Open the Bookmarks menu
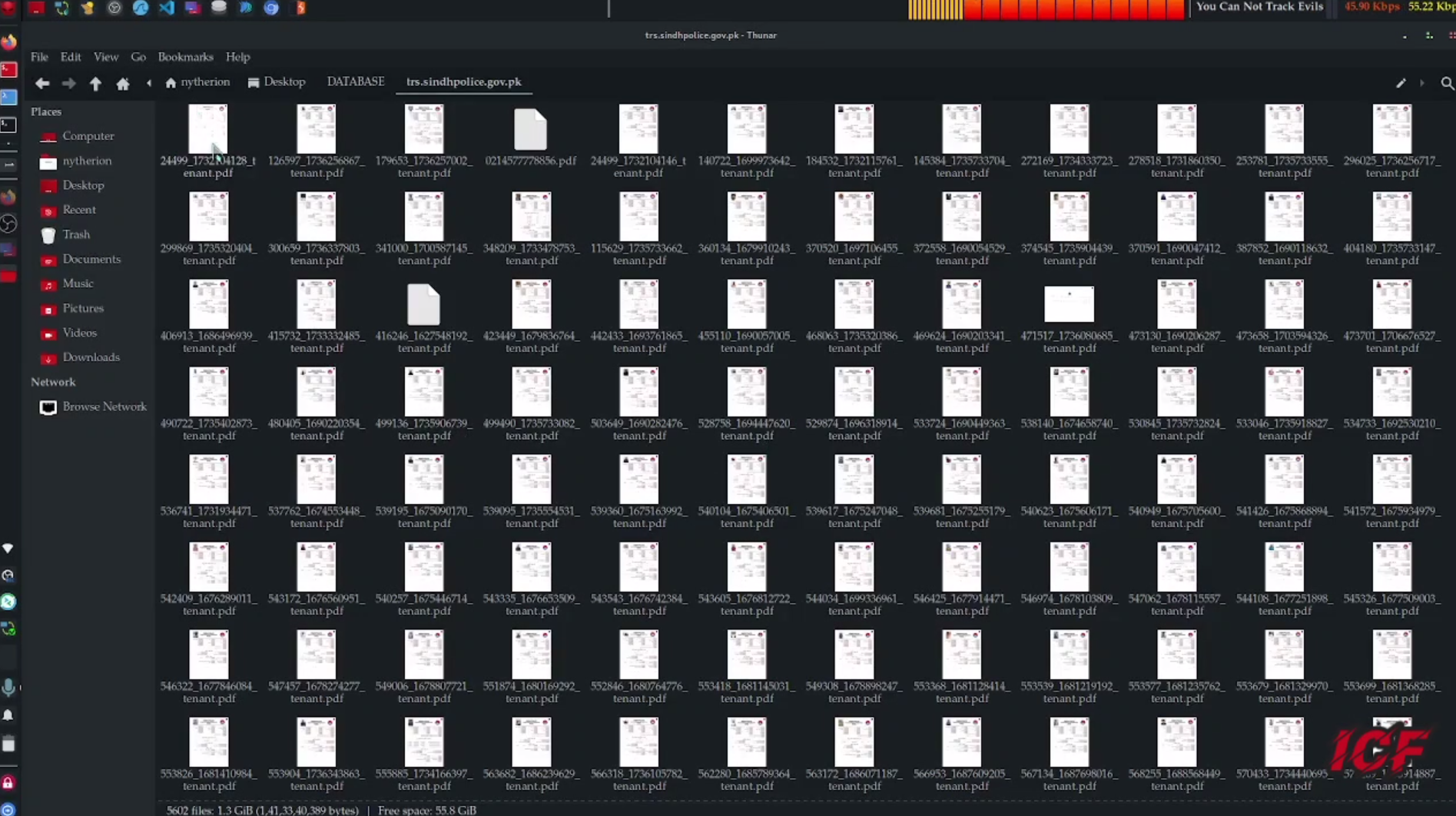 point(185,57)
